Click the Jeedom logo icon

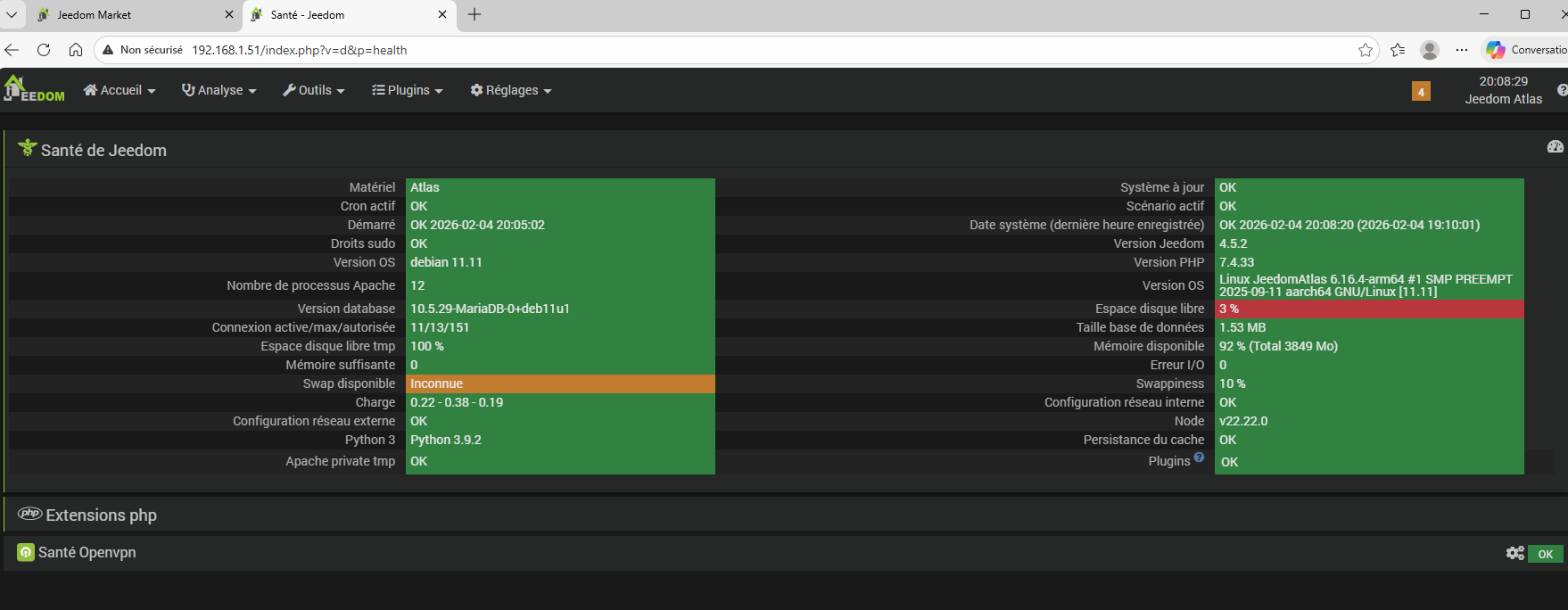34,89
